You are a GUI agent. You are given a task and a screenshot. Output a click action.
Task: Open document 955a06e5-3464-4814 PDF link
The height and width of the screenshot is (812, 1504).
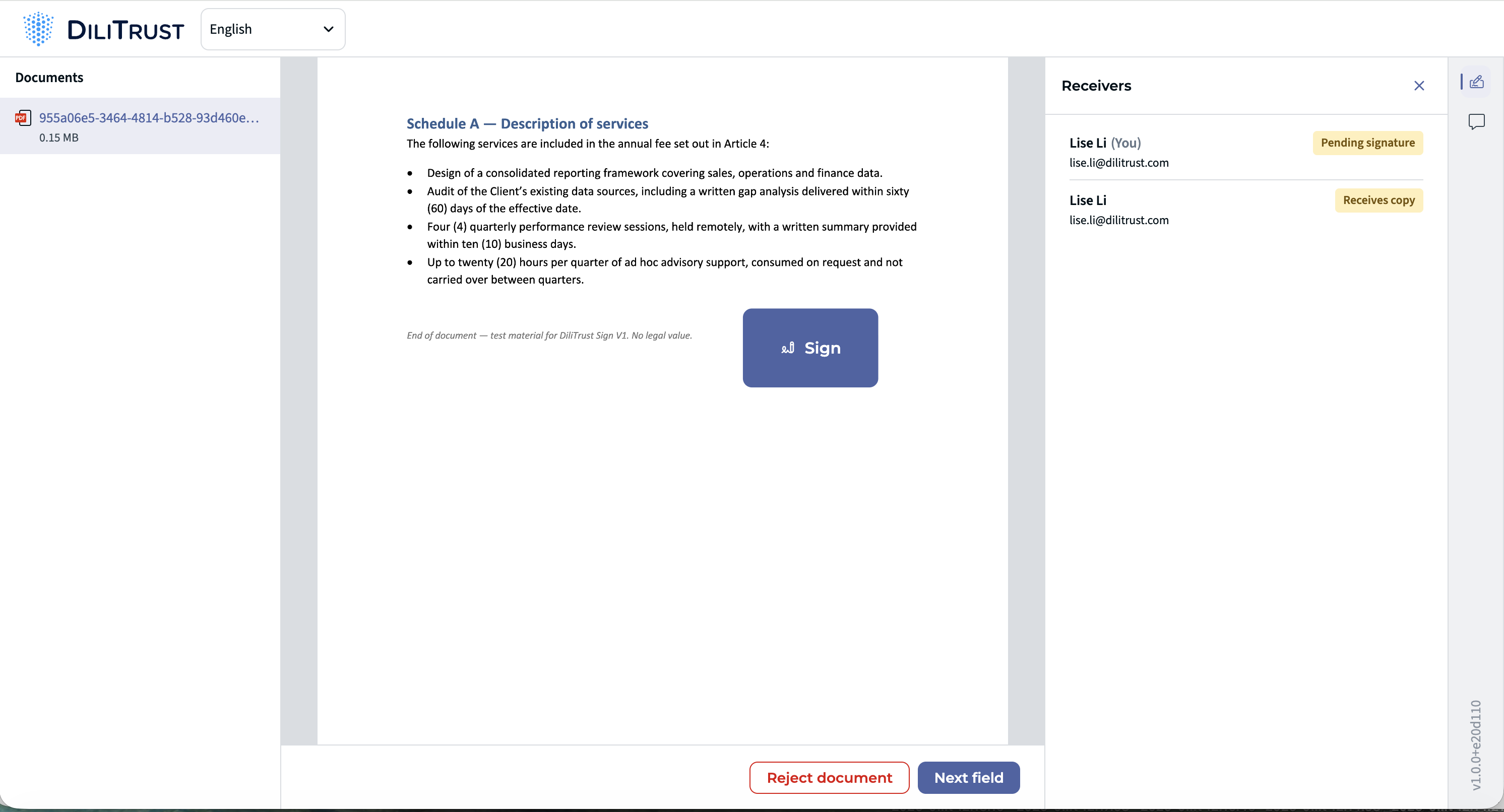click(149, 118)
